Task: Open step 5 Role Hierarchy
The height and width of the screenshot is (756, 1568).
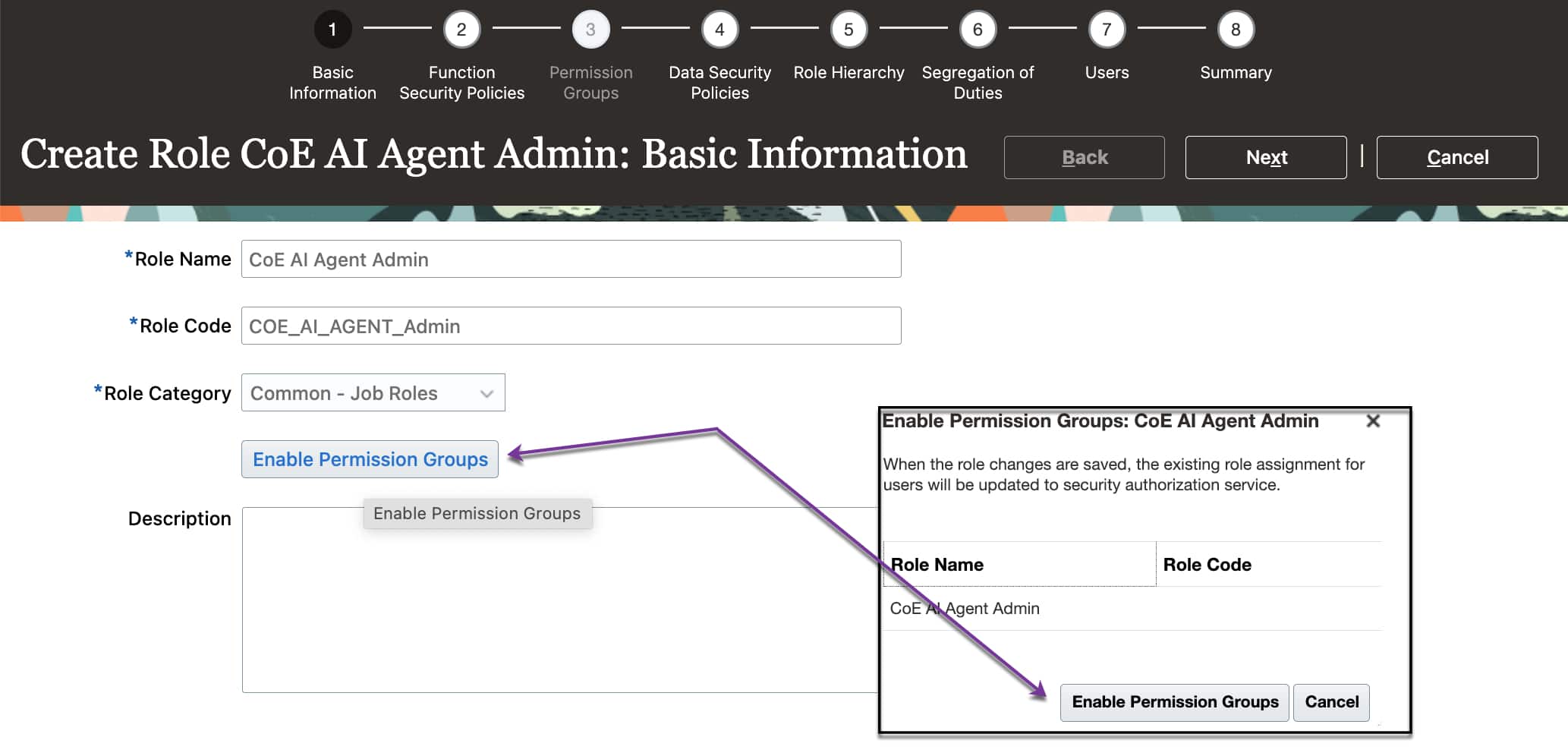Action: 849,30
